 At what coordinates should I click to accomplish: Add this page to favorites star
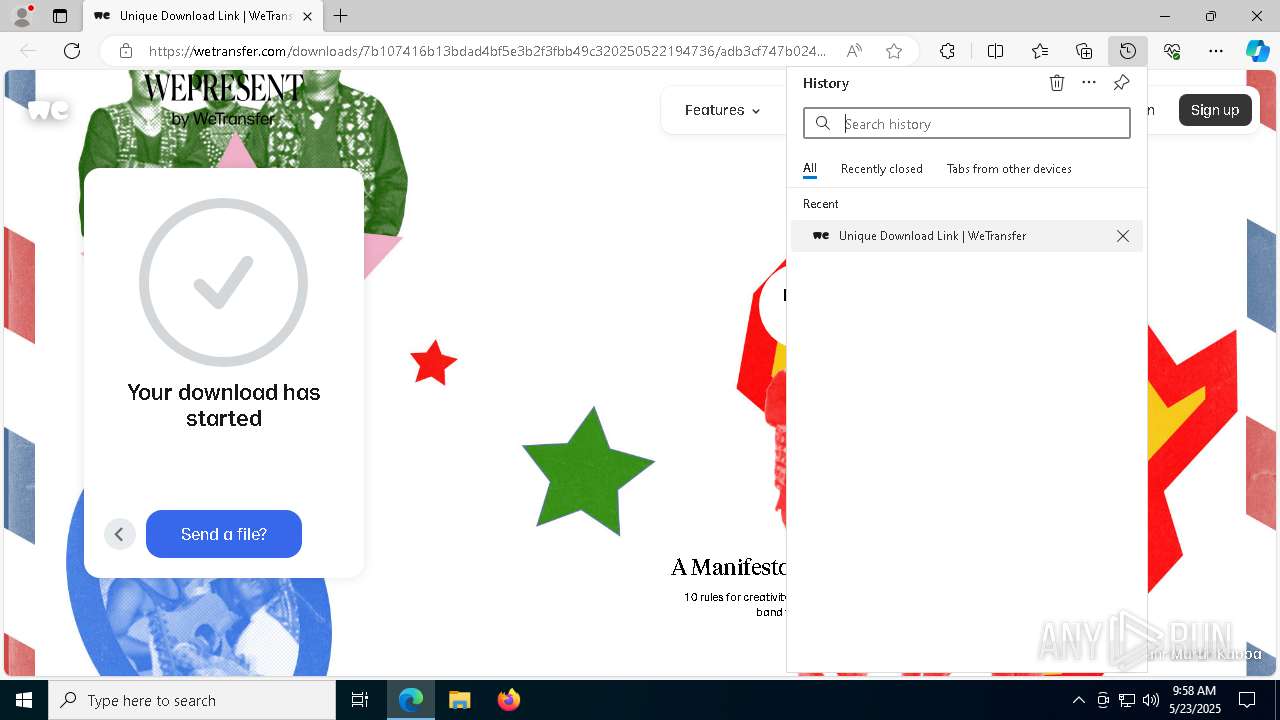(x=894, y=51)
